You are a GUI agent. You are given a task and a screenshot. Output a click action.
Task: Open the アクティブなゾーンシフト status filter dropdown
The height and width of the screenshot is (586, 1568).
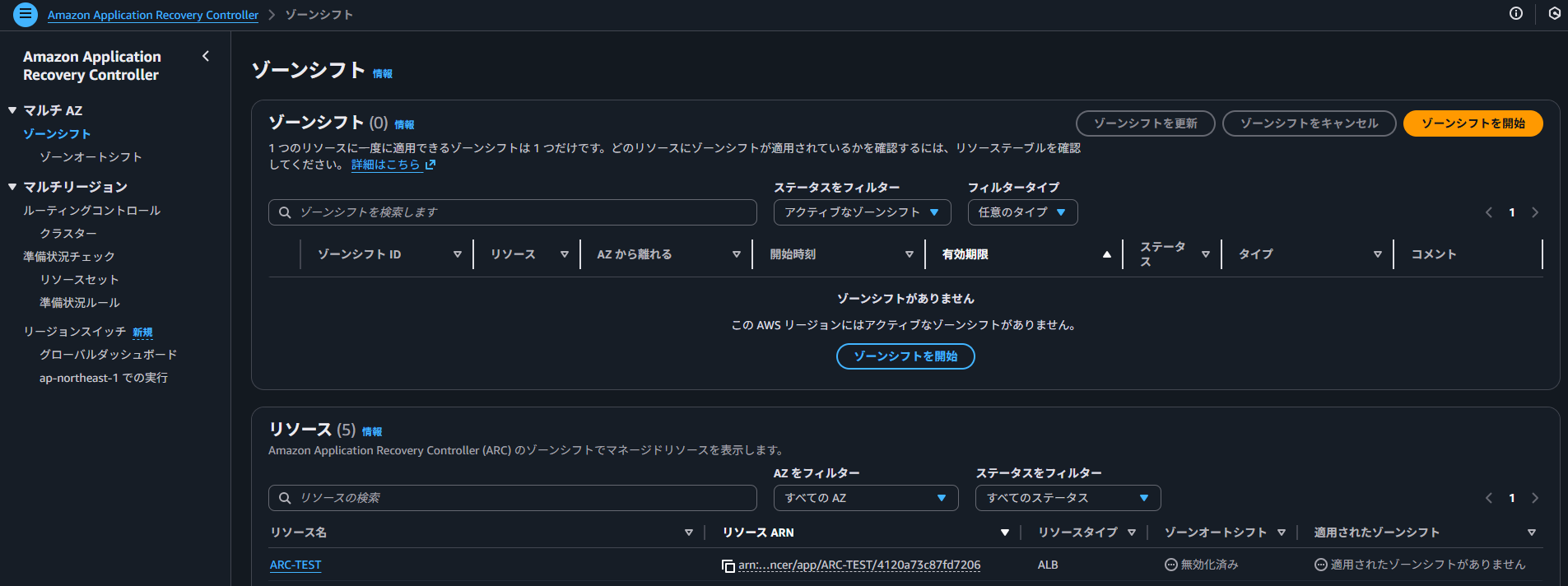pos(863,212)
